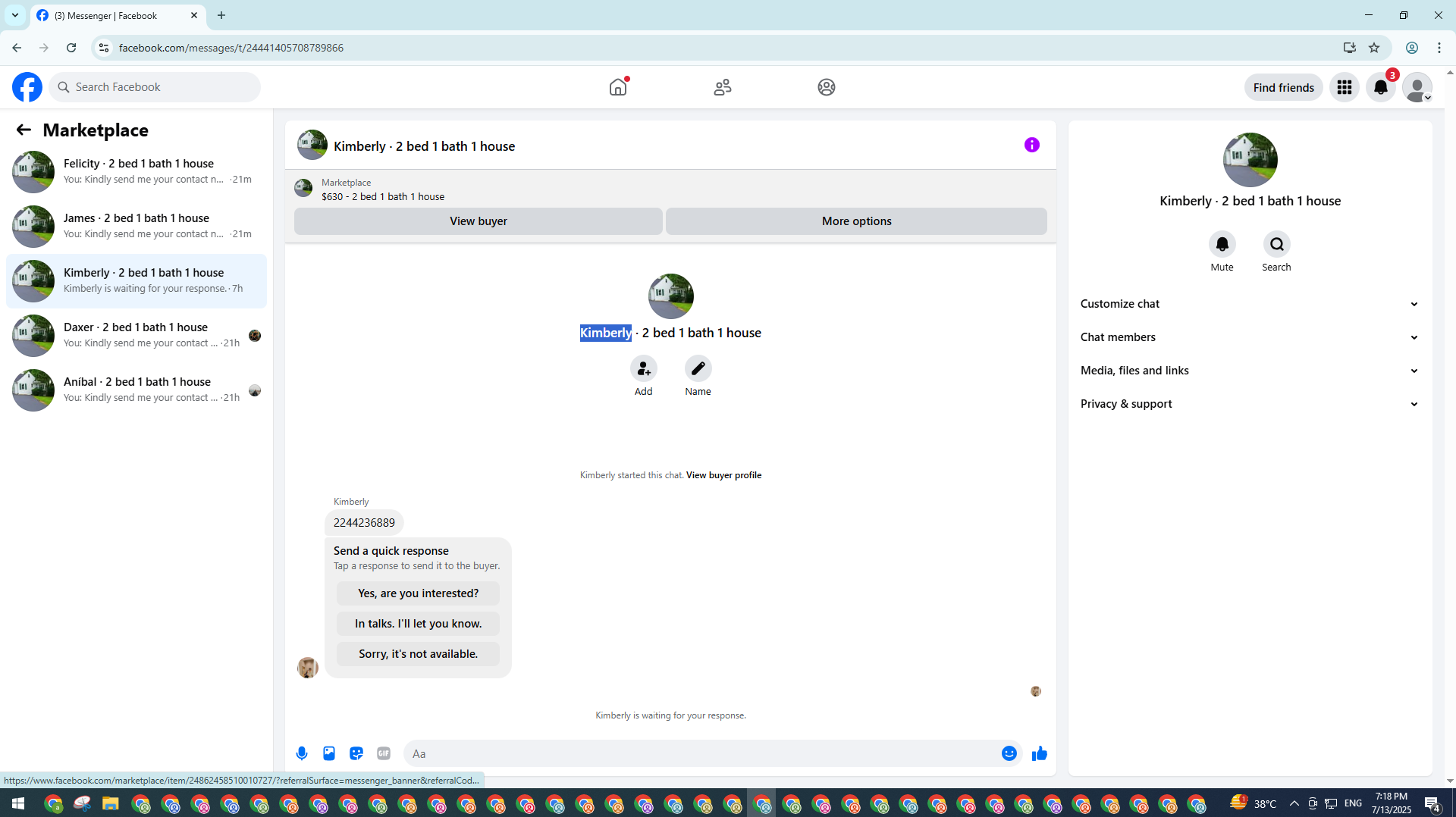Image resolution: width=1456 pixels, height=817 pixels.
Task: Reload the page with browser refresh button
Action: [71, 48]
